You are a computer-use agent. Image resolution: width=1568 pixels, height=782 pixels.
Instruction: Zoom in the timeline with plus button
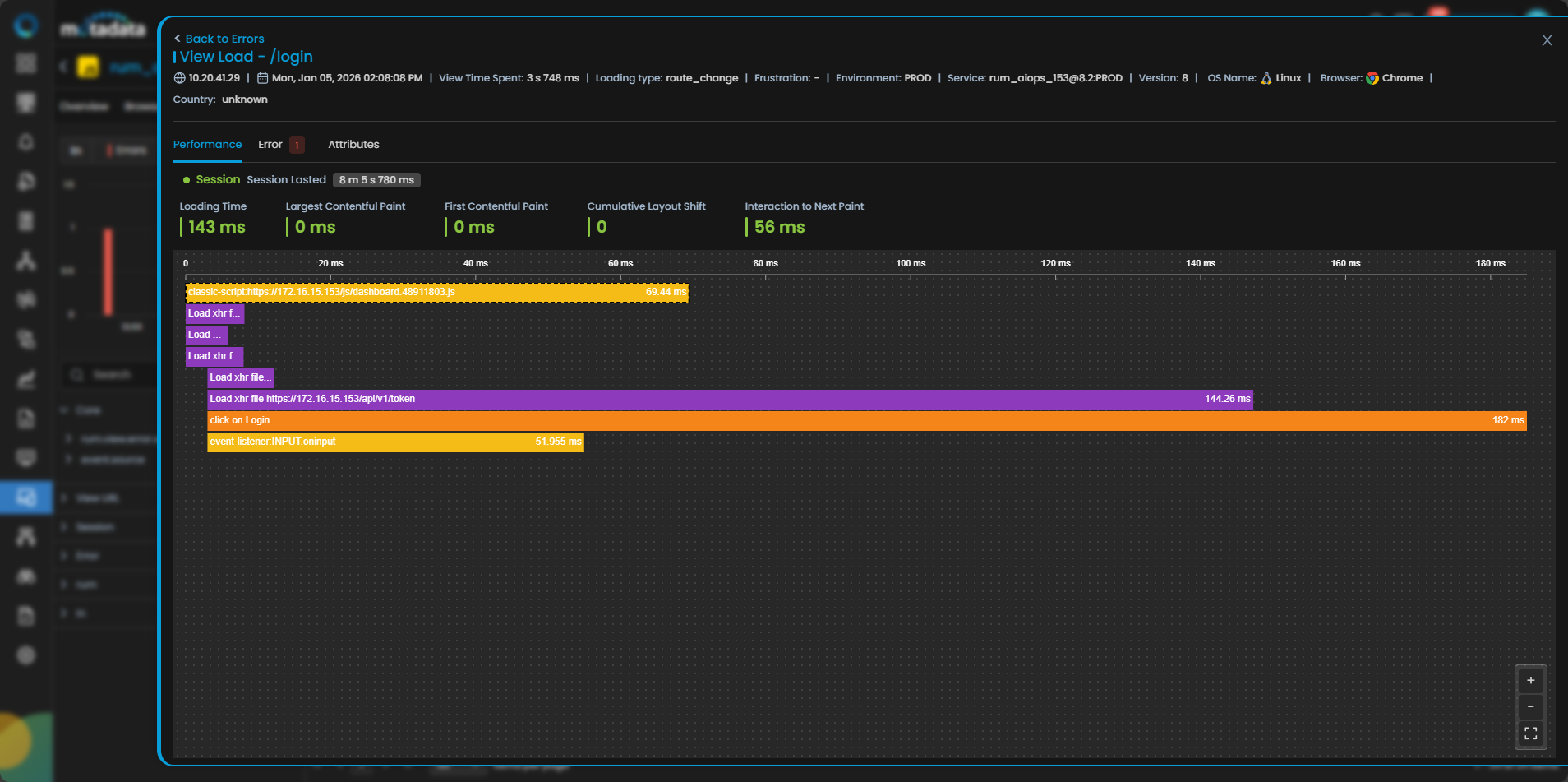1530,681
